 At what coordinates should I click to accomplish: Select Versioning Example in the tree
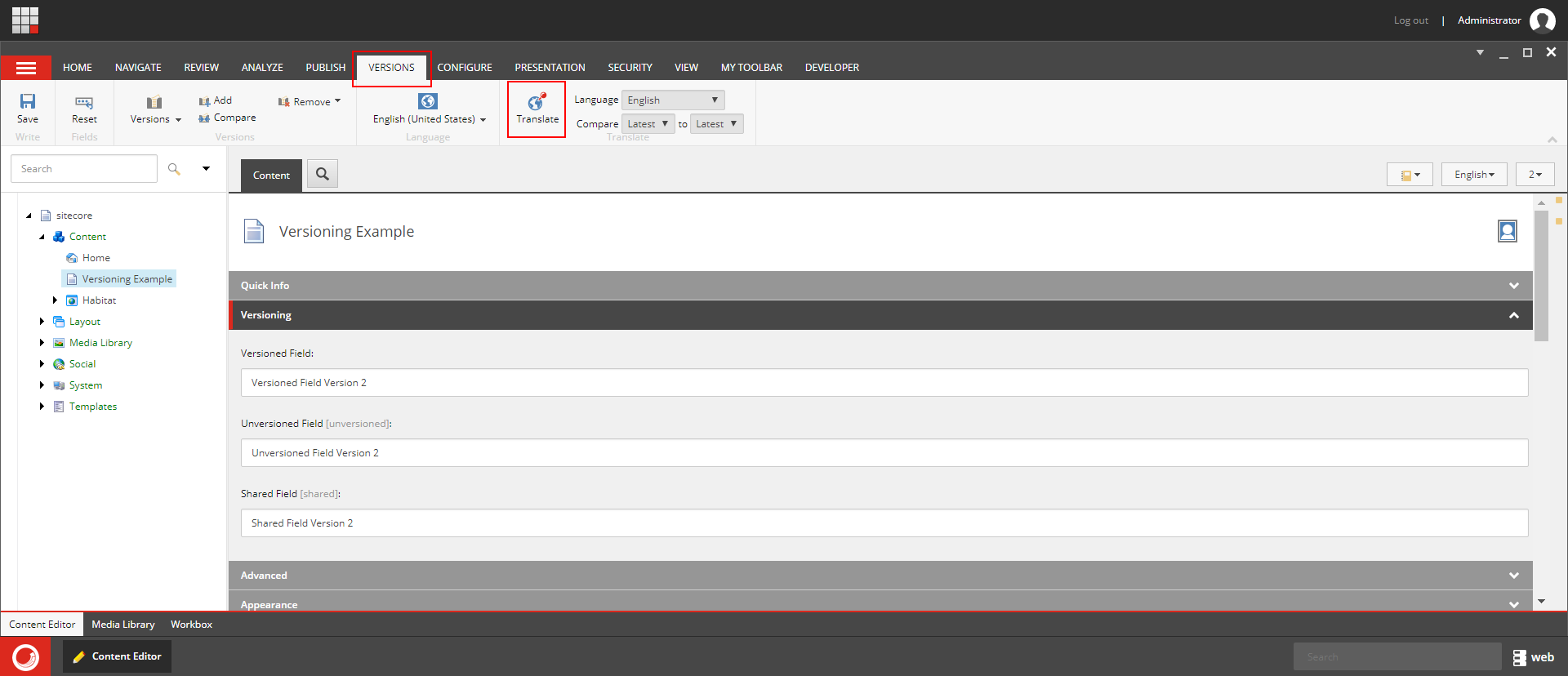[x=127, y=279]
